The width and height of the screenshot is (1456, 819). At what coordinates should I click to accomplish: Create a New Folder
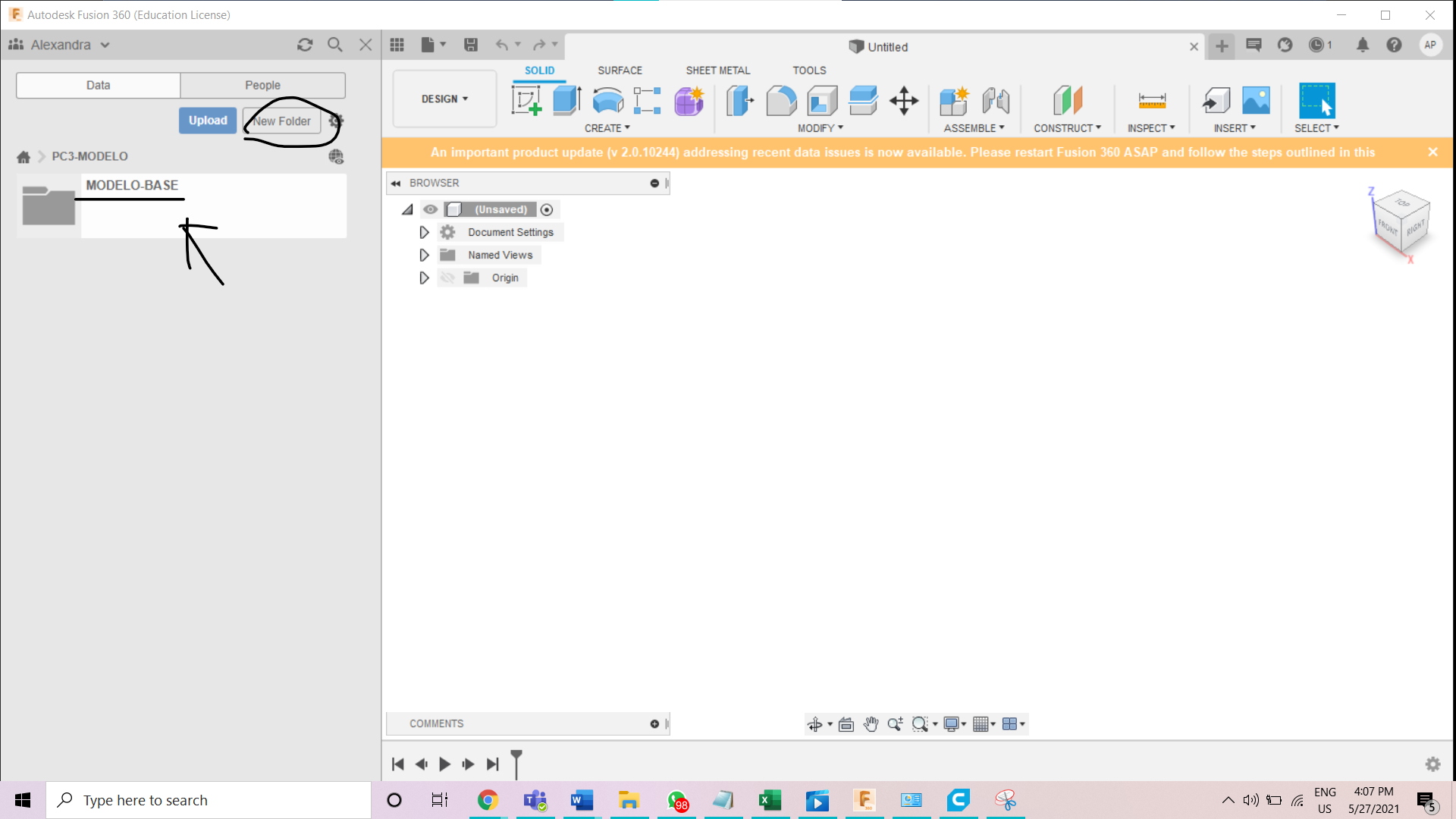(281, 121)
